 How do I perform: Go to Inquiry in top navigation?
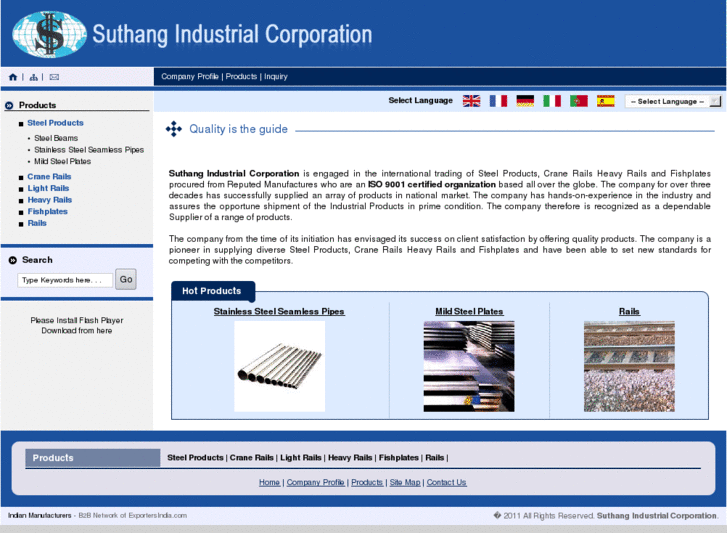[275, 76]
